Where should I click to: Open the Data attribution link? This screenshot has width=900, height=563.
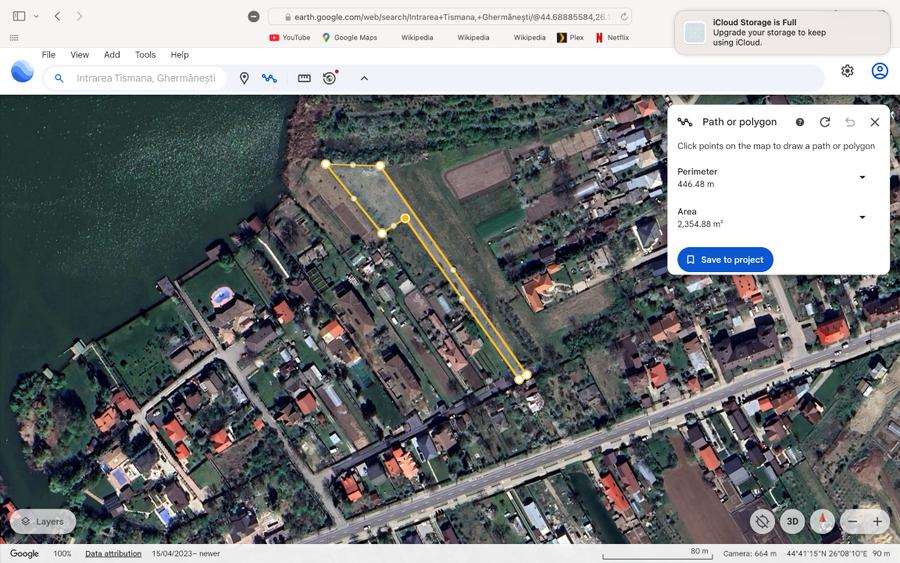click(x=113, y=553)
